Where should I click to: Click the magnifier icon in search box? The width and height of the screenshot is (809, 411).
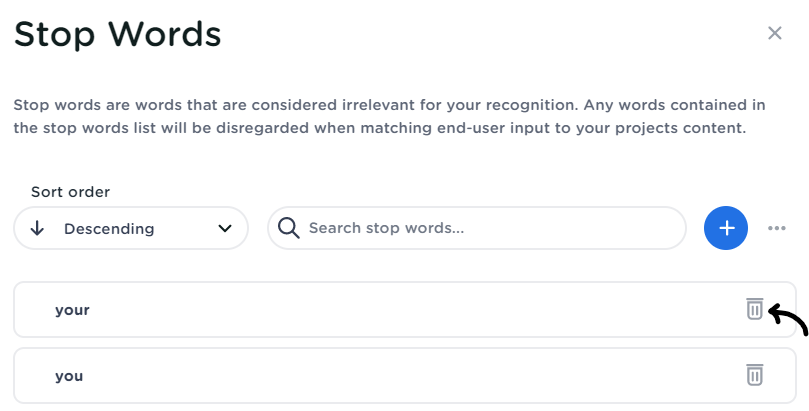[x=289, y=228]
